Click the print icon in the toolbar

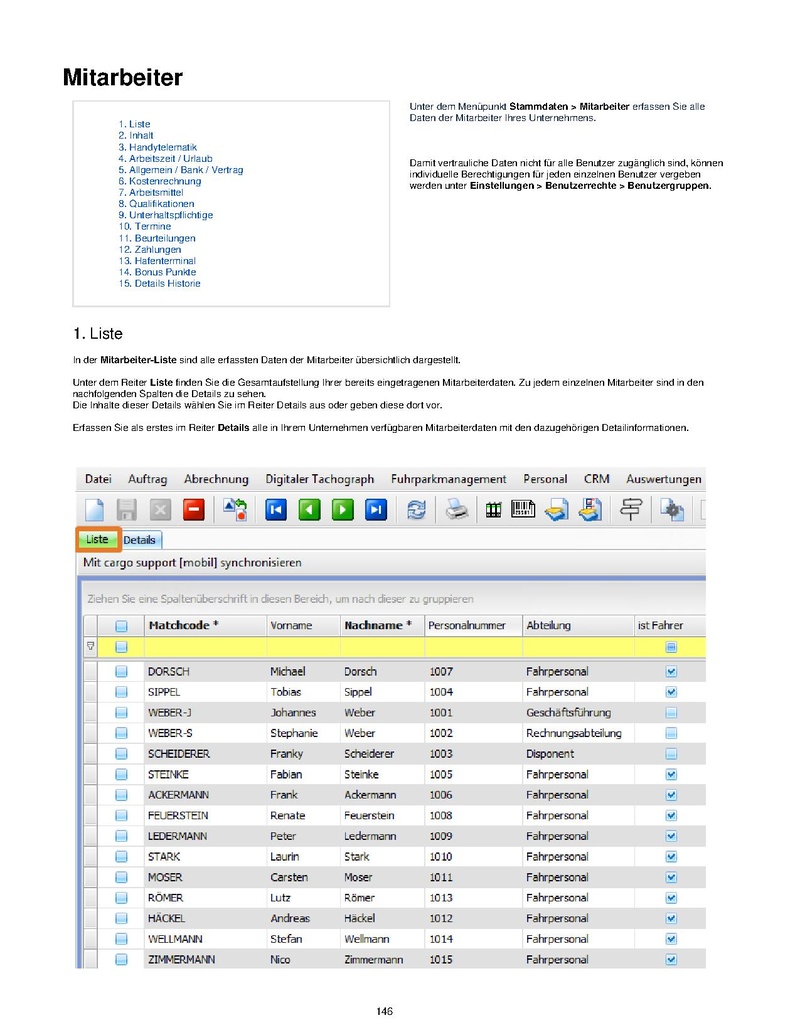456,509
